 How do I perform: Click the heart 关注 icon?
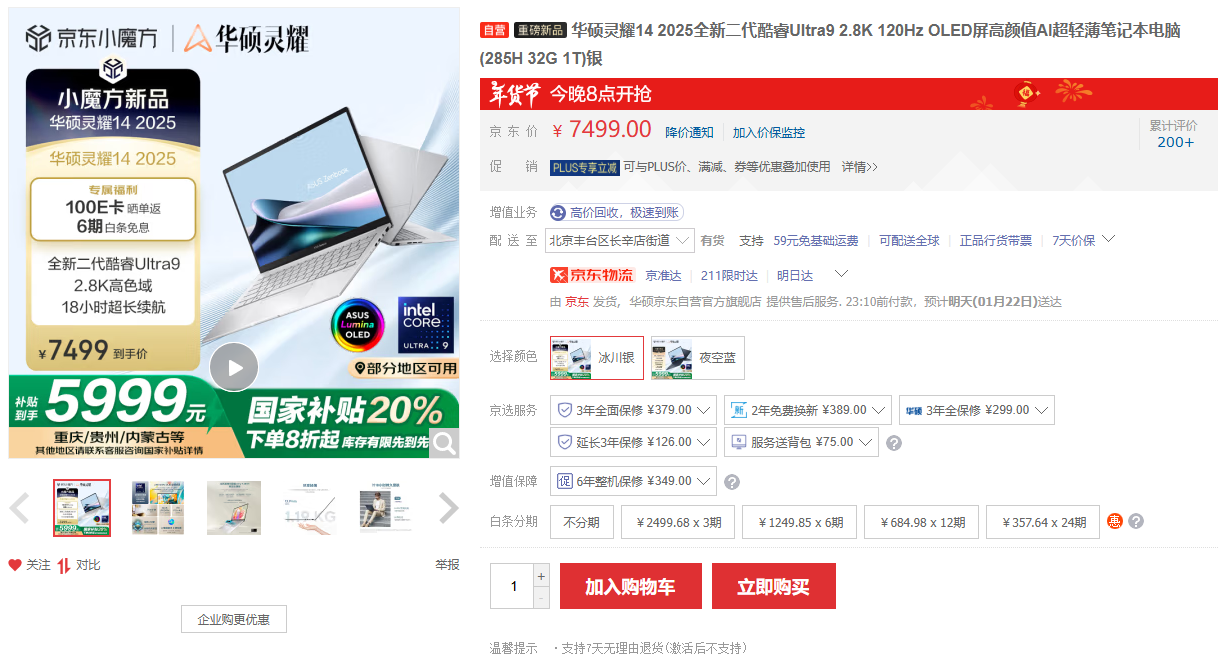point(15,565)
